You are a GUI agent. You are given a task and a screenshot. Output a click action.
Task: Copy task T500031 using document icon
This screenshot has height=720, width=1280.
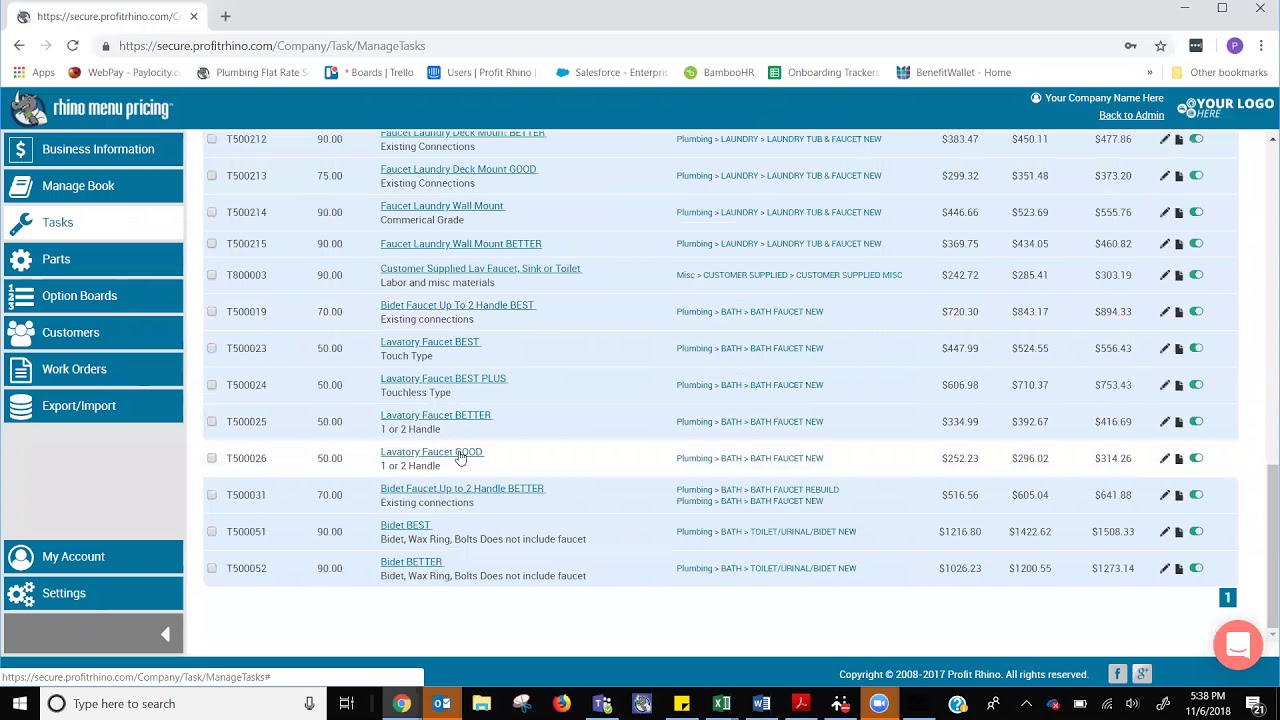(x=1179, y=495)
